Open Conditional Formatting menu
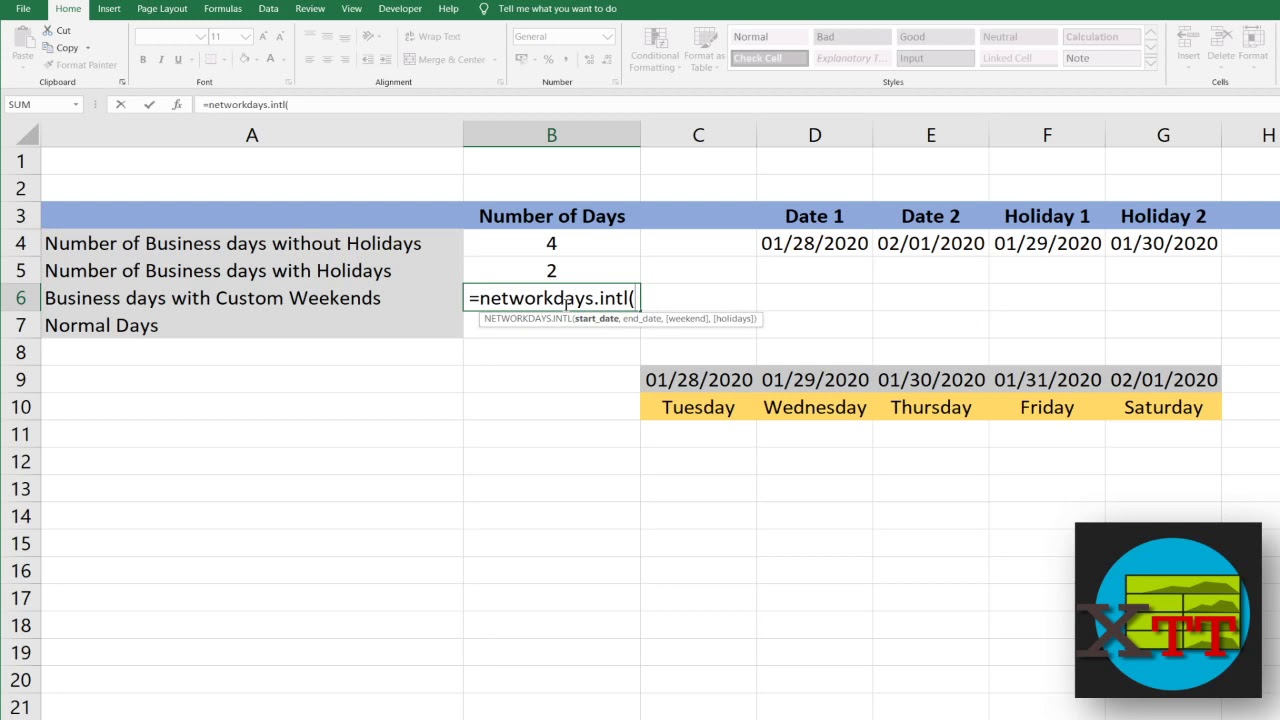 click(x=655, y=49)
